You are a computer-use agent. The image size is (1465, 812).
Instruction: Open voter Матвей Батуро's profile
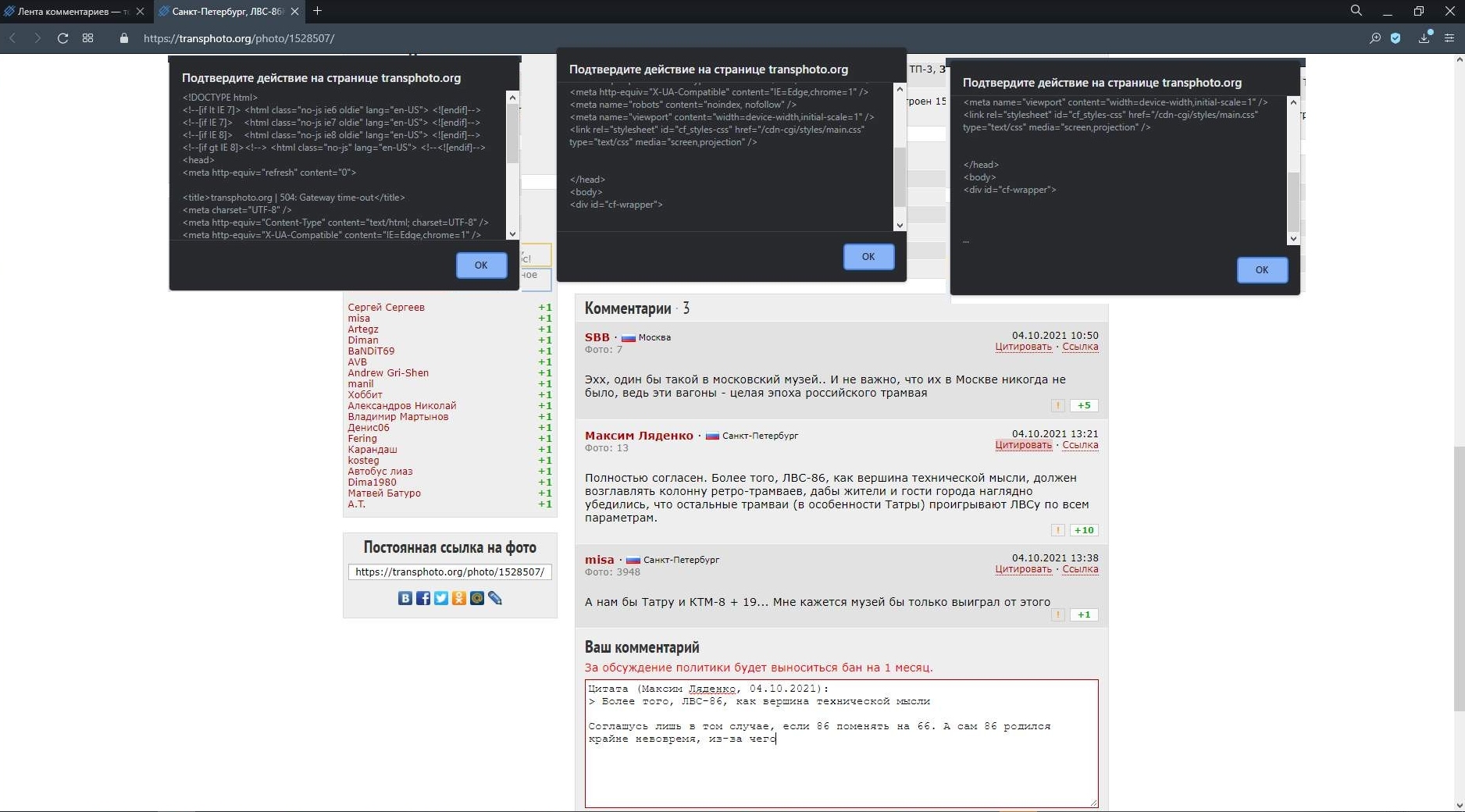point(384,493)
